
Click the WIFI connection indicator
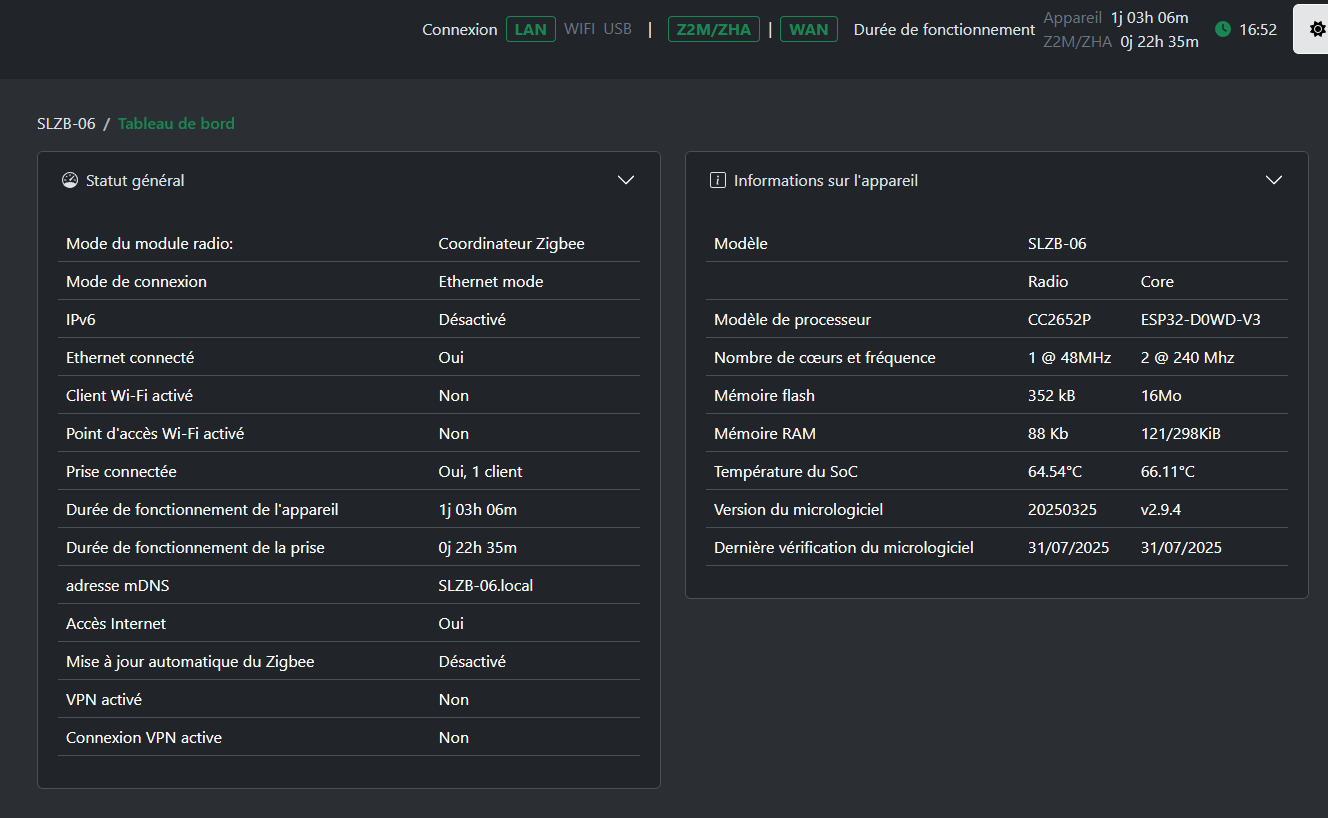[579, 29]
